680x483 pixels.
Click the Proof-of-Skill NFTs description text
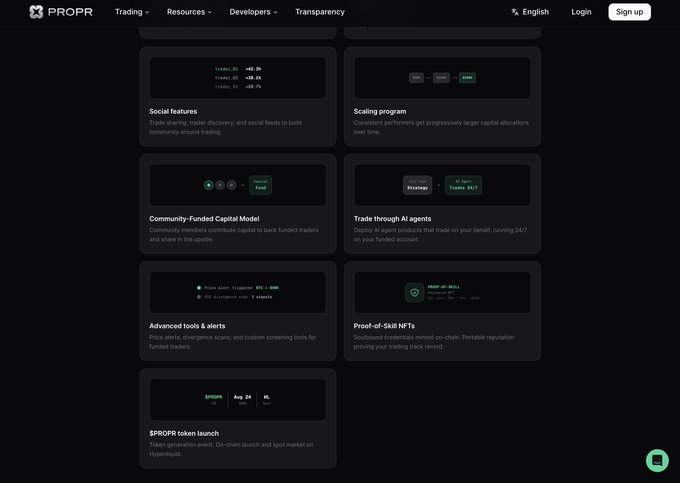point(434,342)
